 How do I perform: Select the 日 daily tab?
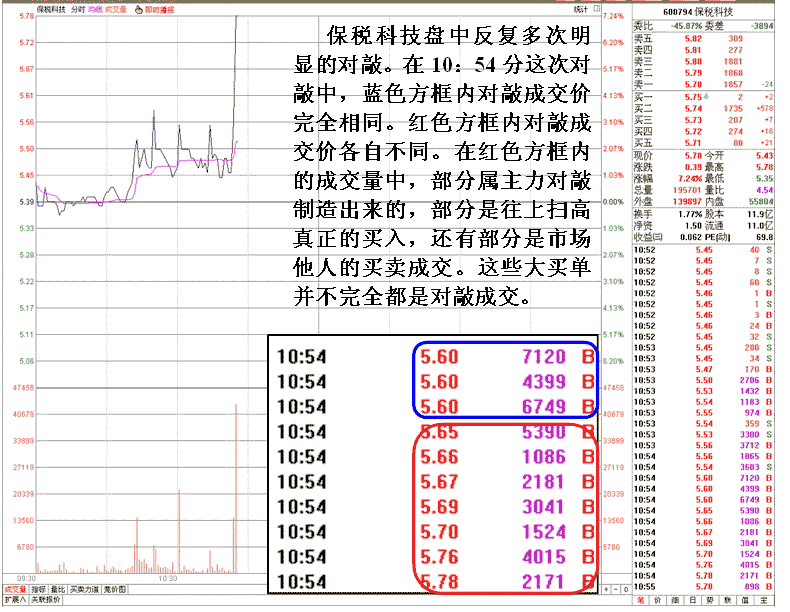coord(692,600)
